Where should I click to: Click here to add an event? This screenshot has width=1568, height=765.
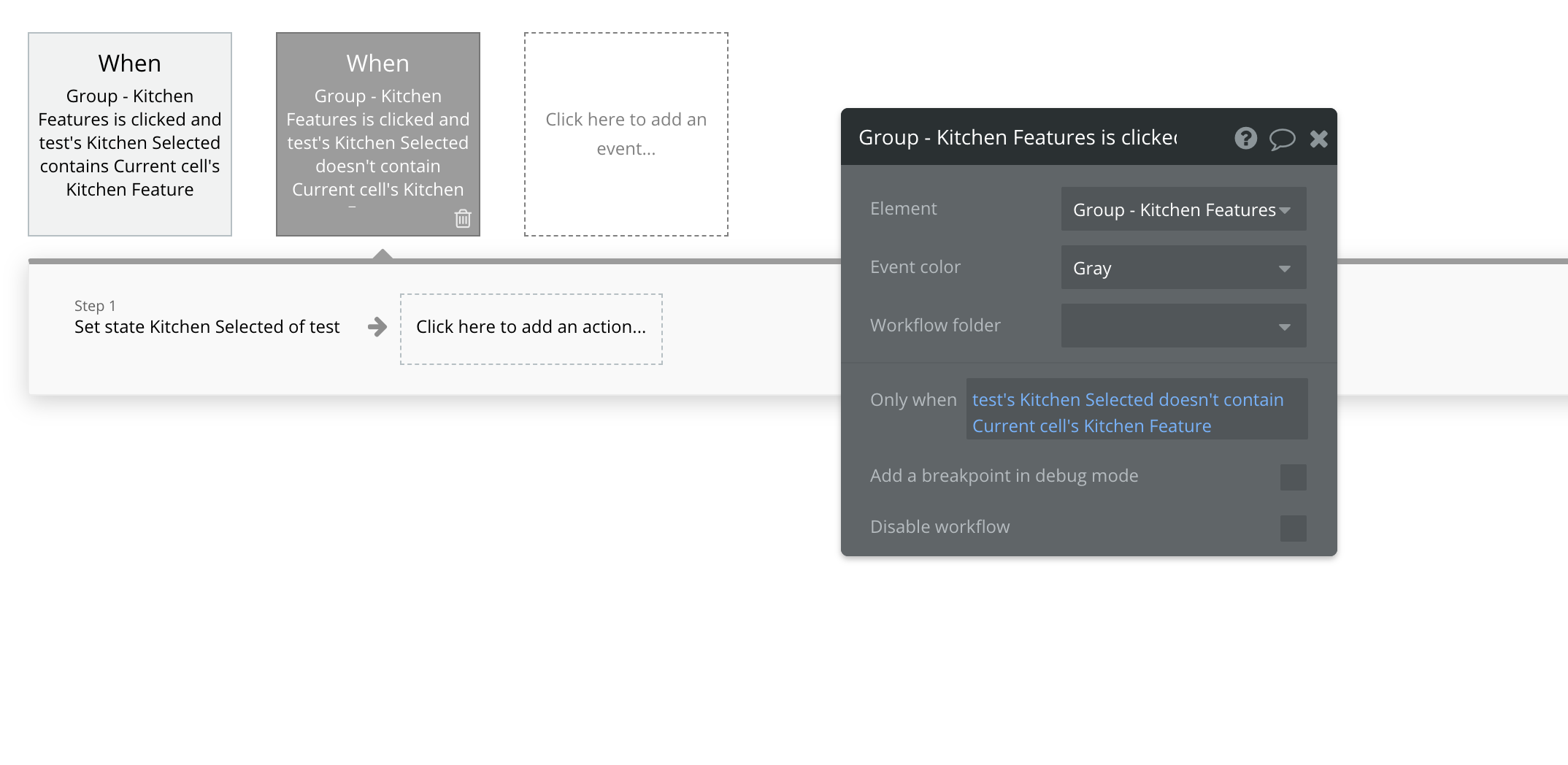626,134
